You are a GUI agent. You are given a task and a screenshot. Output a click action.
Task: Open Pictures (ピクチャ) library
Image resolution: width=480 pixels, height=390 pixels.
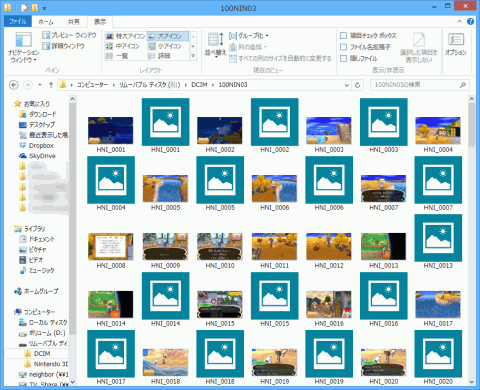click(x=33, y=250)
